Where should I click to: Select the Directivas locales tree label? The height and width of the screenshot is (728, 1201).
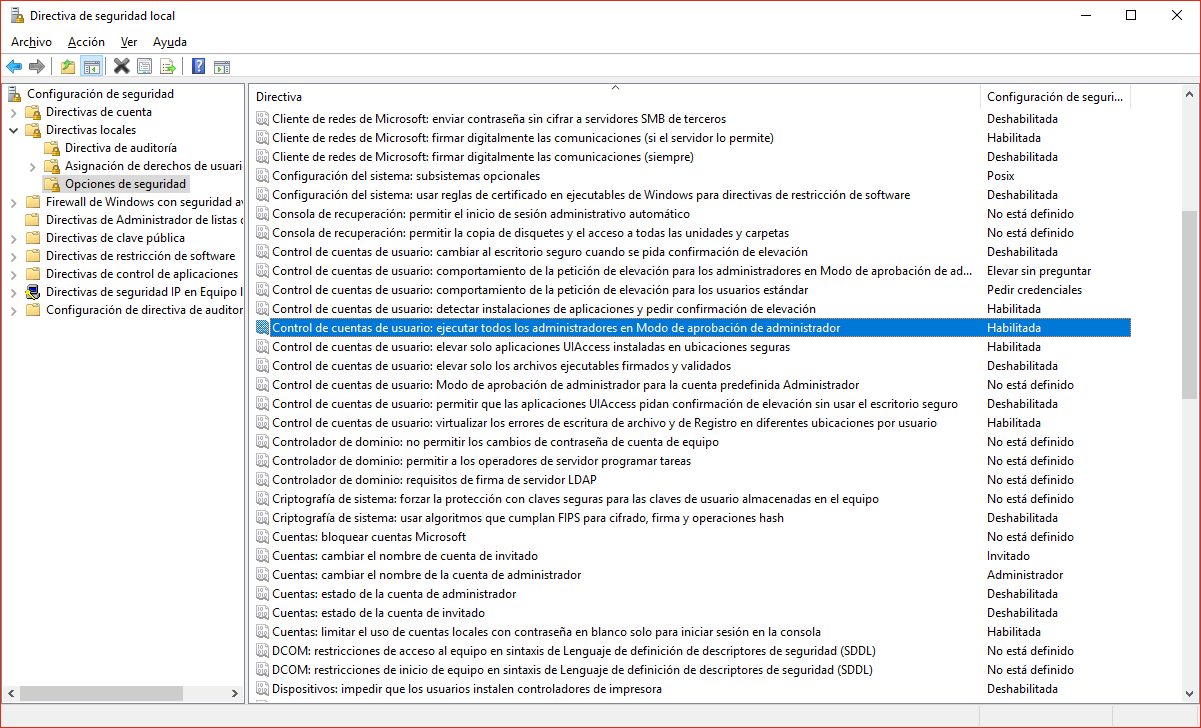[x=91, y=130]
